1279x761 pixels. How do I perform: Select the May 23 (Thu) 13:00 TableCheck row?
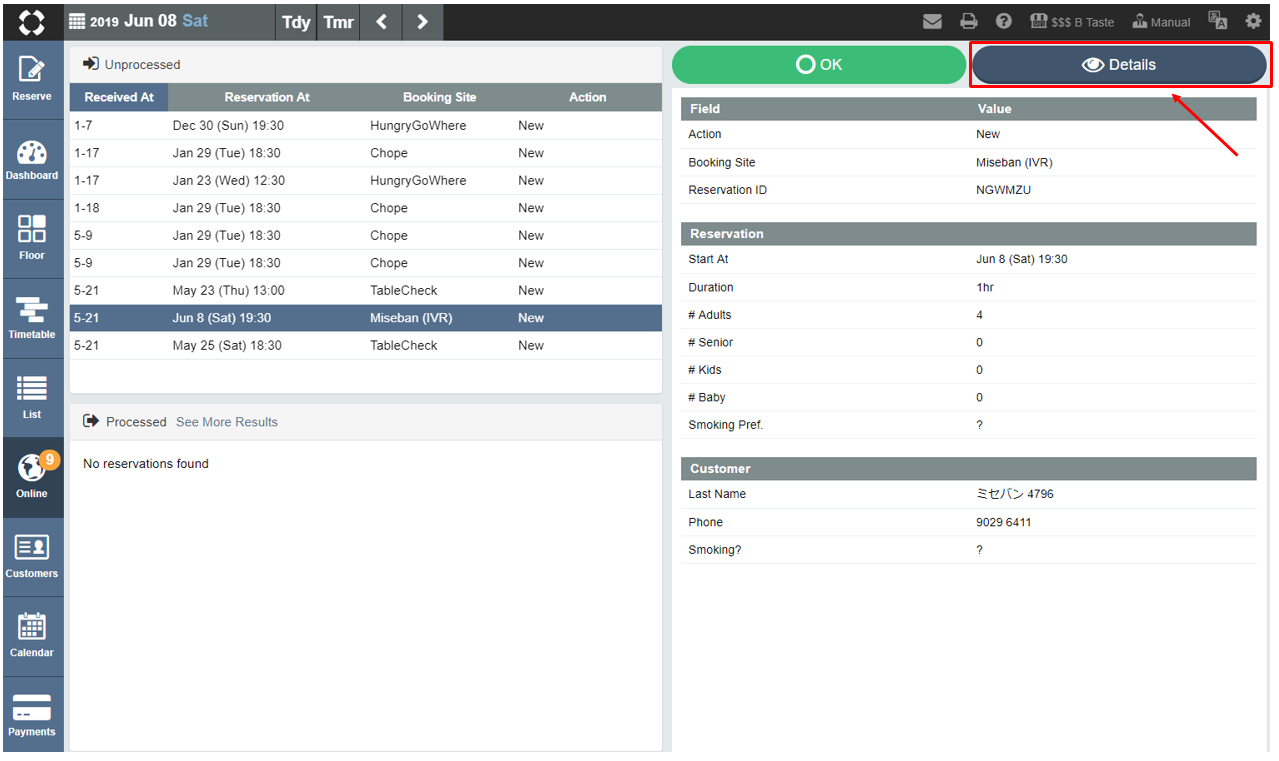[x=366, y=291]
